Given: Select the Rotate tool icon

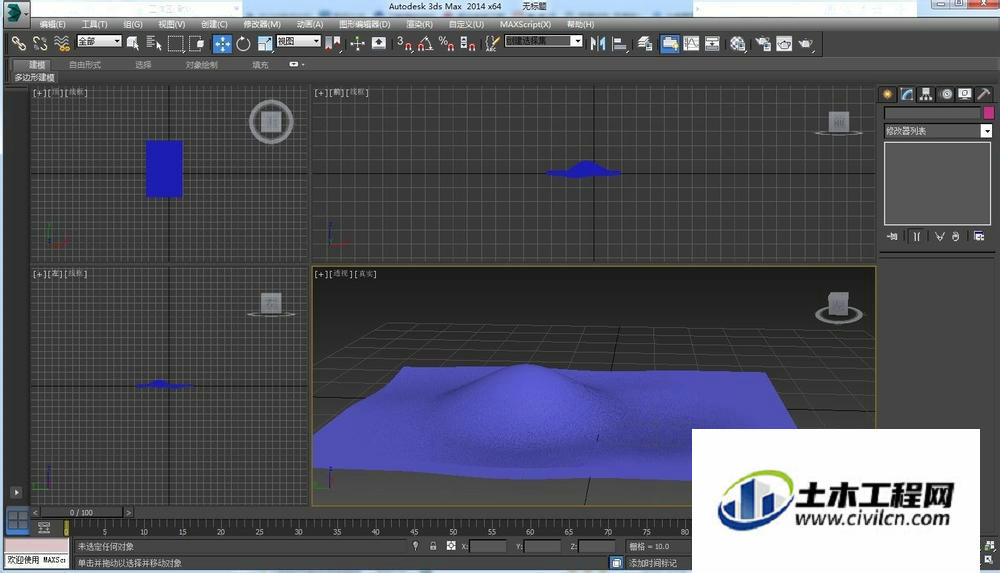Looking at the screenshot, I should [x=243, y=43].
